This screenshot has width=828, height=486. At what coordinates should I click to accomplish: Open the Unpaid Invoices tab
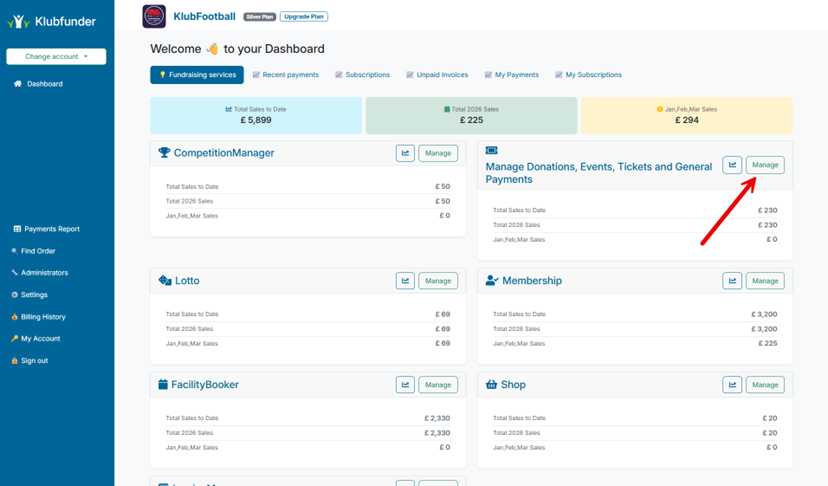pos(437,75)
